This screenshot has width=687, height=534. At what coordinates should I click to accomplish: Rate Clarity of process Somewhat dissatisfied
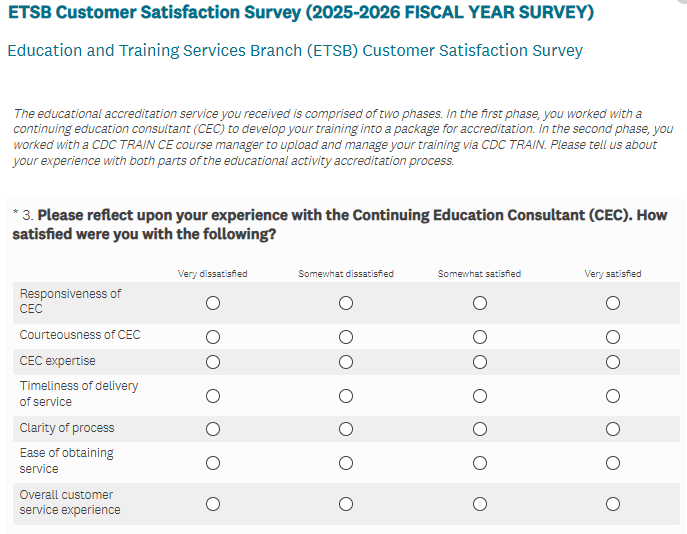pyautogui.click(x=346, y=429)
